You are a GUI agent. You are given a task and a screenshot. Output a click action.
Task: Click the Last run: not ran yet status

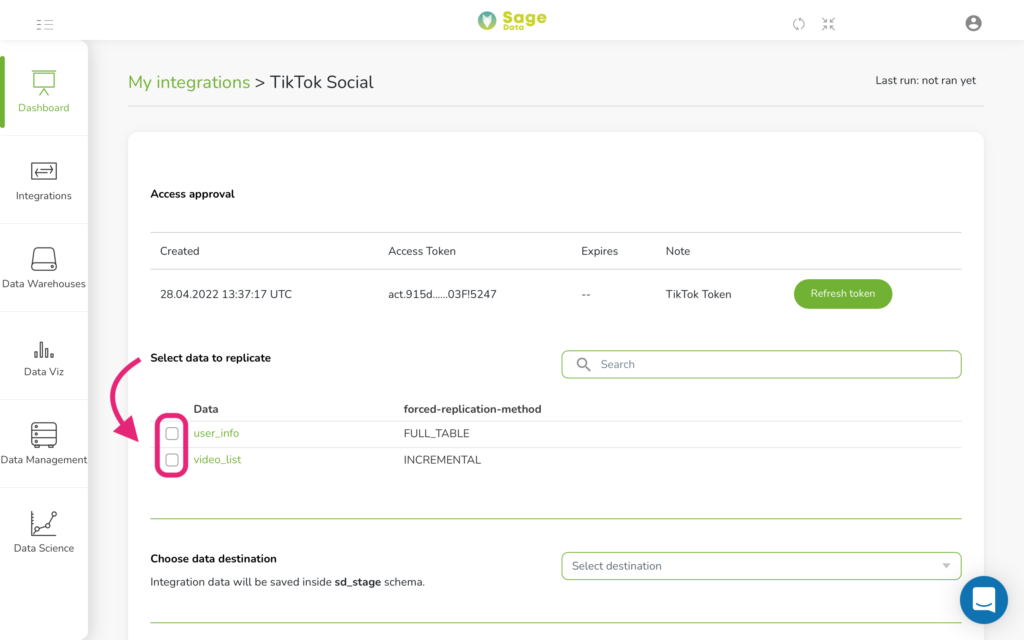pyautogui.click(x=925, y=80)
